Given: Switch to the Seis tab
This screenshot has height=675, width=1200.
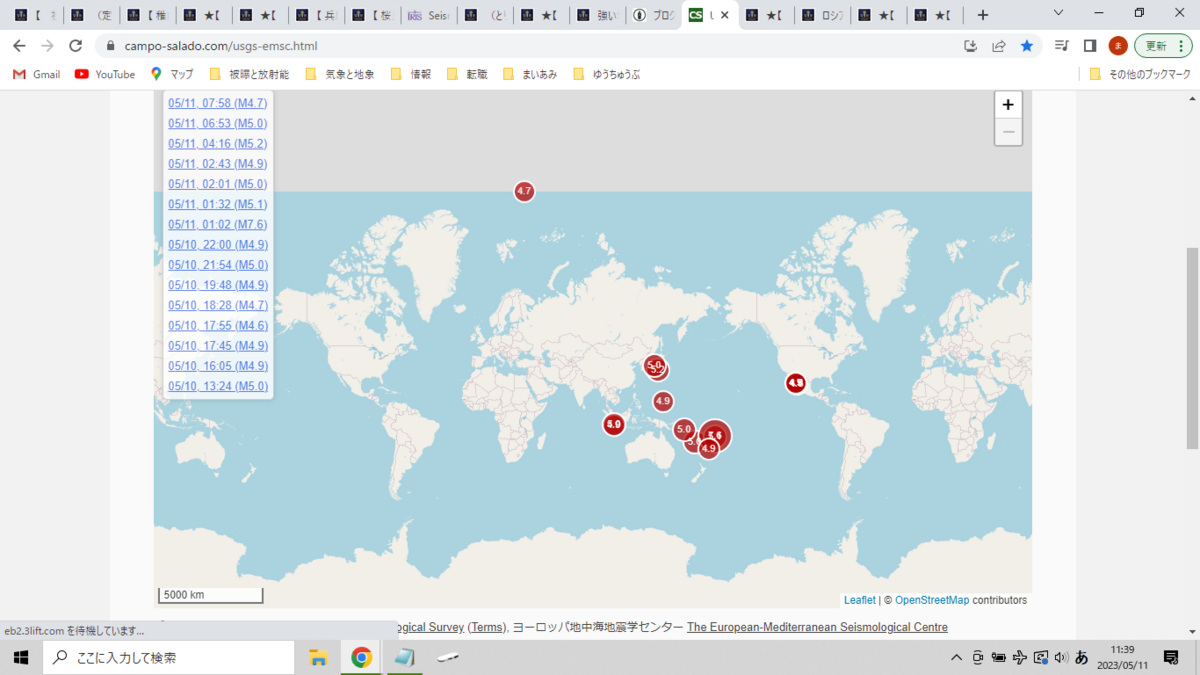Looking at the screenshot, I should coord(430,15).
